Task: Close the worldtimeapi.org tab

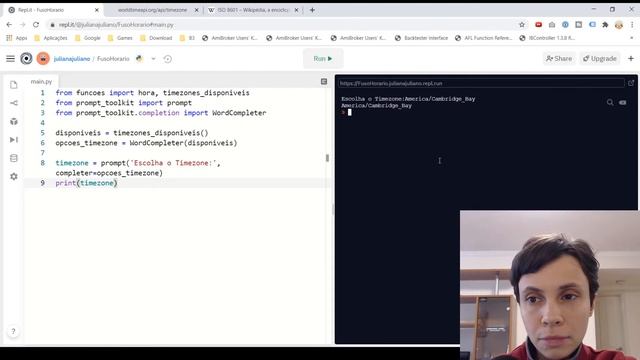Action: 196,10
